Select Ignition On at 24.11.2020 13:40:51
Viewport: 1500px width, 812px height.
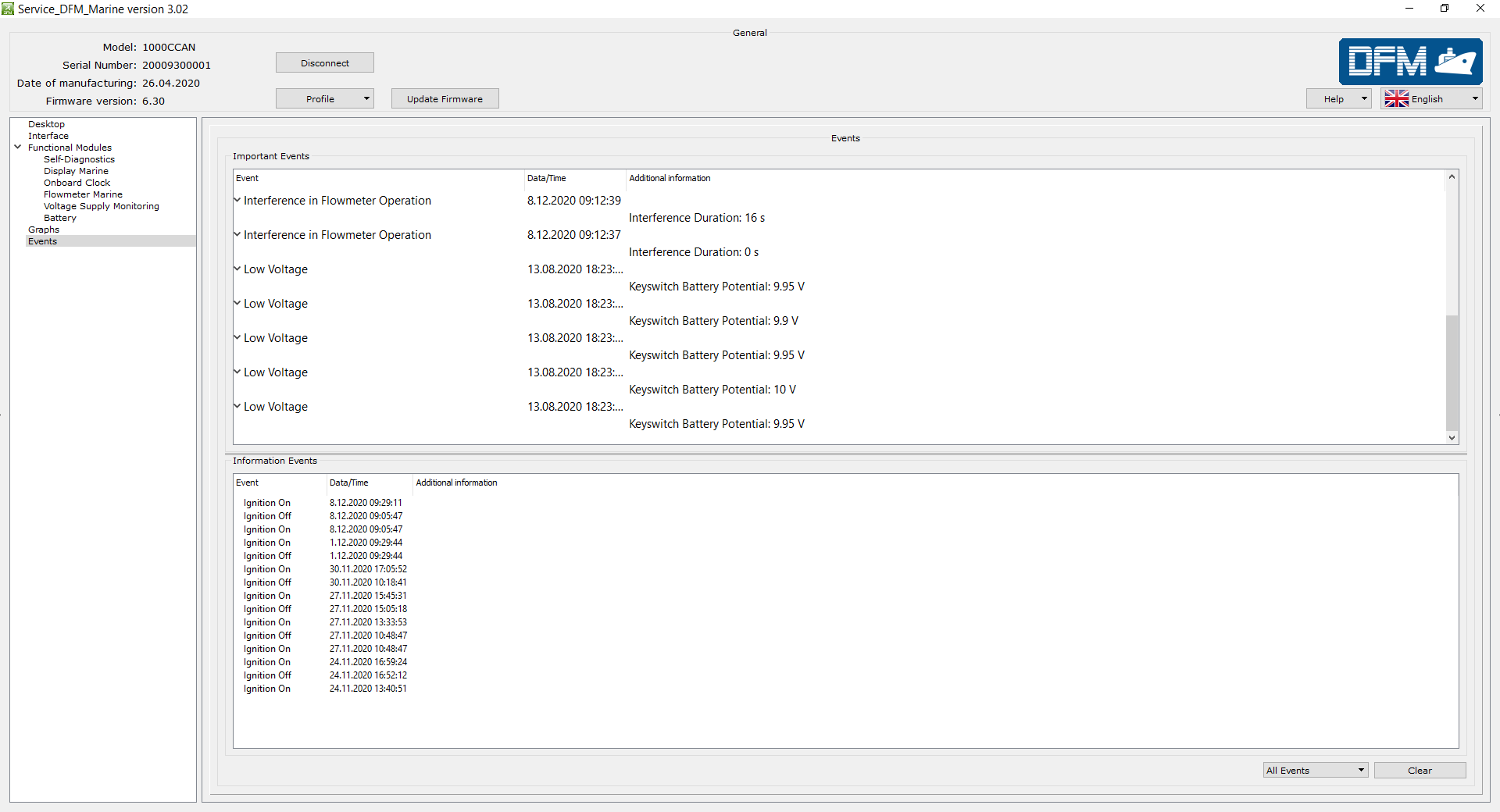pos(325,689)
